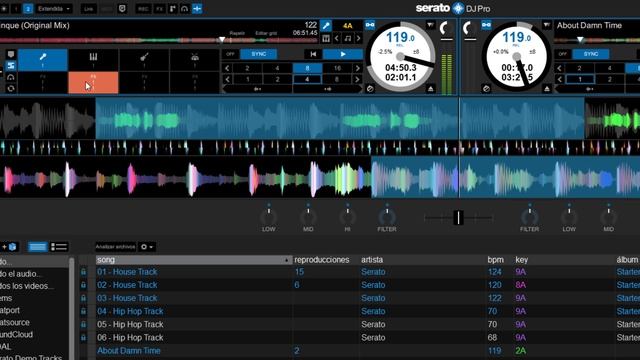The width and height of the screenshot is (640, 360).
Task: Turn off sync on right deck
Action: (x=562, y=54)
